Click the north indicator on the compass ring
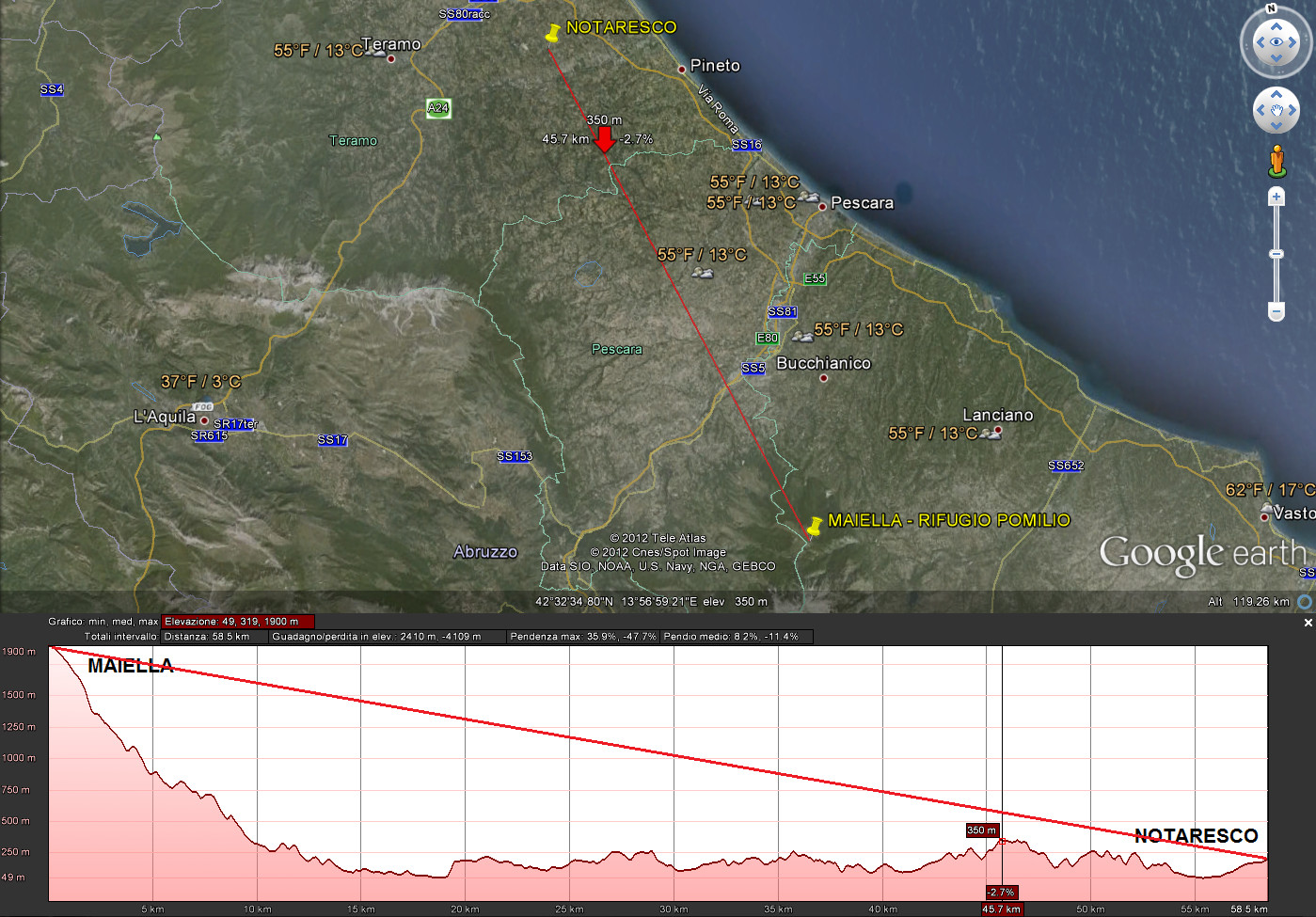The image size is (1316, 917). (x=1272, y=8)
